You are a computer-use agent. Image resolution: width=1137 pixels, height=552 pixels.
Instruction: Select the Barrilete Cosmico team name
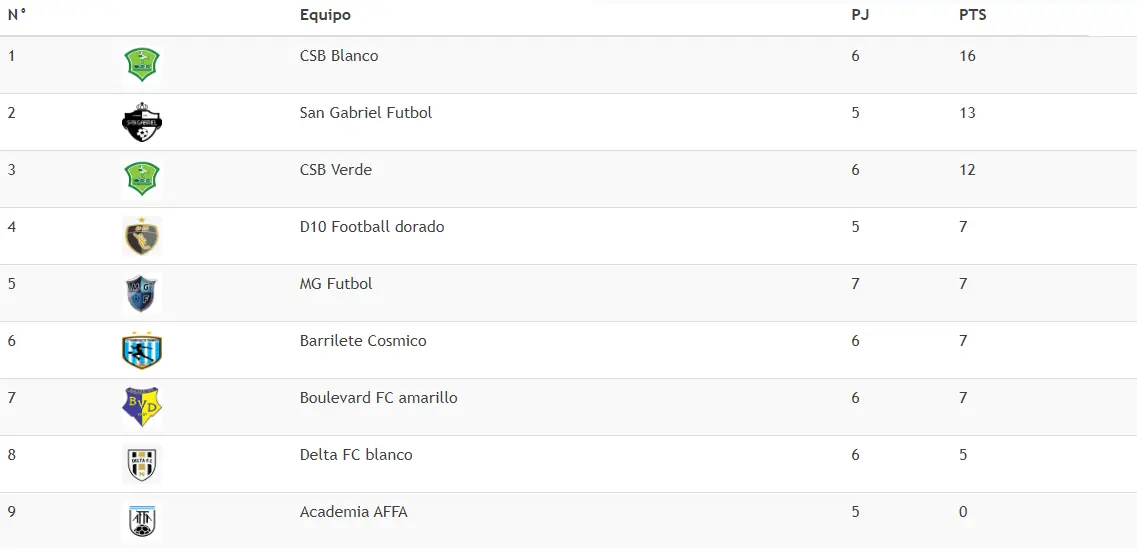coord(363,341)
